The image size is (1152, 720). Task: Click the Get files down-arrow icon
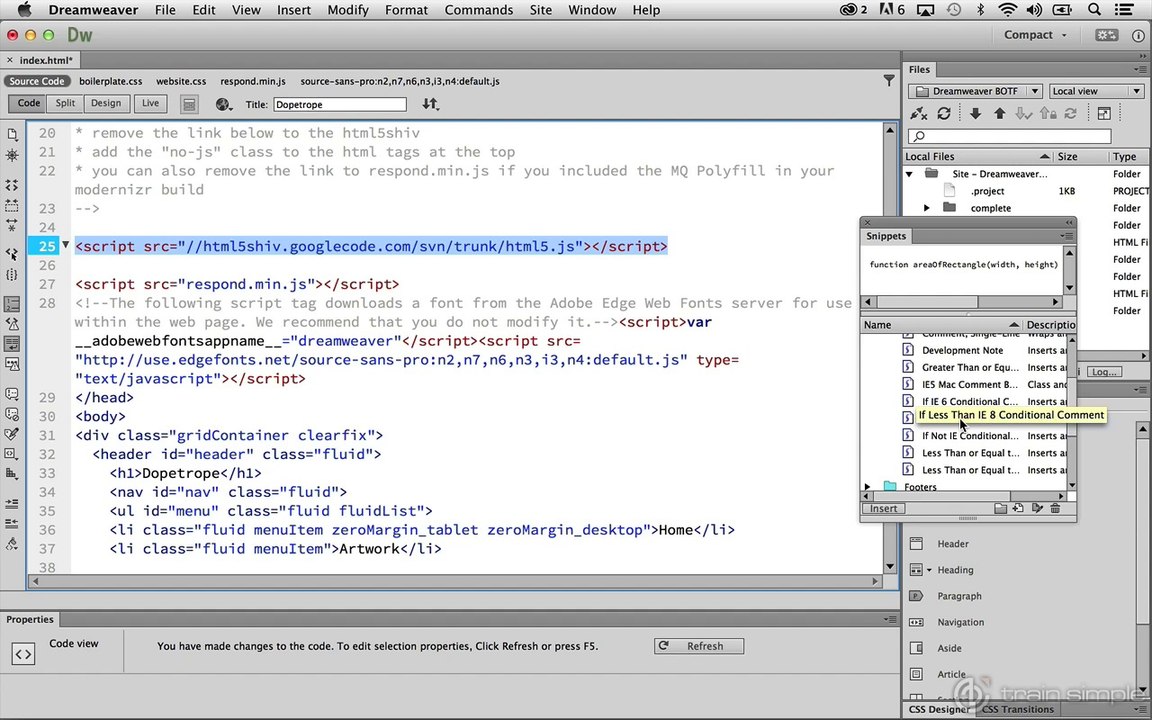(x=975, y=113)
